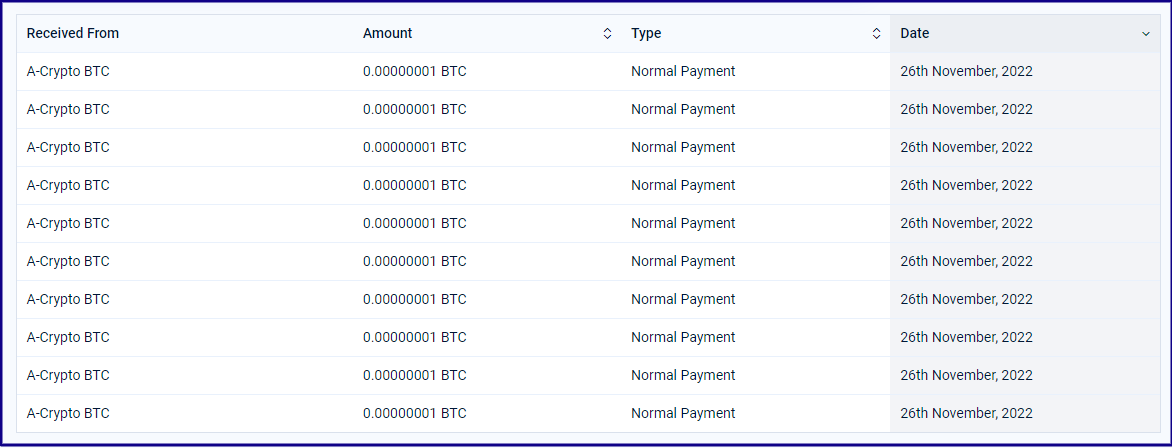Image resolution: width=1172 pixels, height=448 pixels.
Task: Click the Type column header label
Action: point(646,34)
